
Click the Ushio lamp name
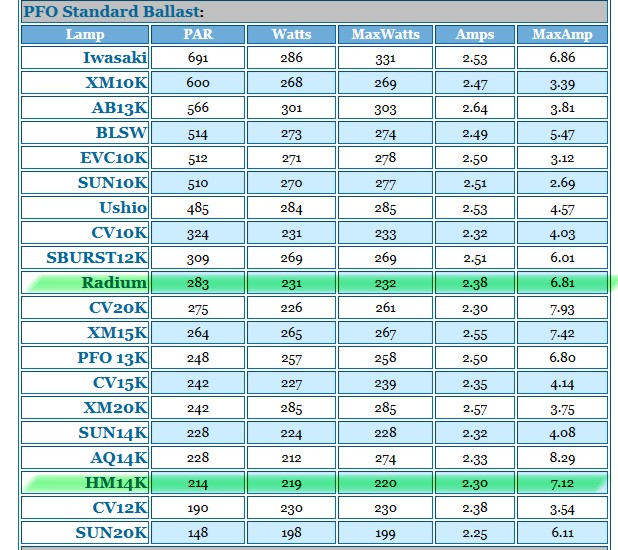[123, 208]
